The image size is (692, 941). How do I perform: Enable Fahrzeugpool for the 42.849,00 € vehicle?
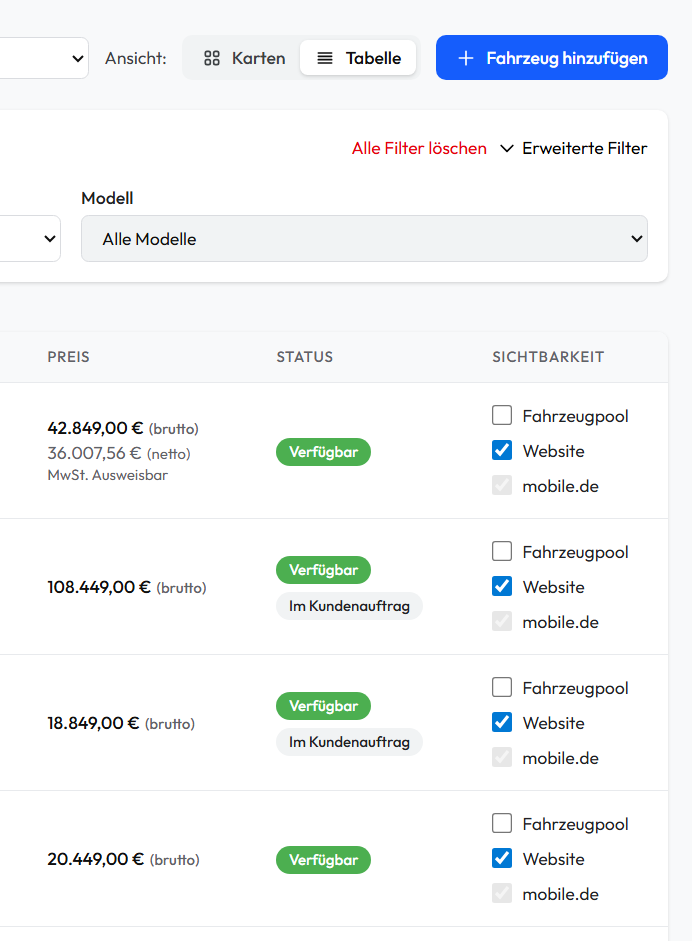pyautogui.click(x=502, y=415)
